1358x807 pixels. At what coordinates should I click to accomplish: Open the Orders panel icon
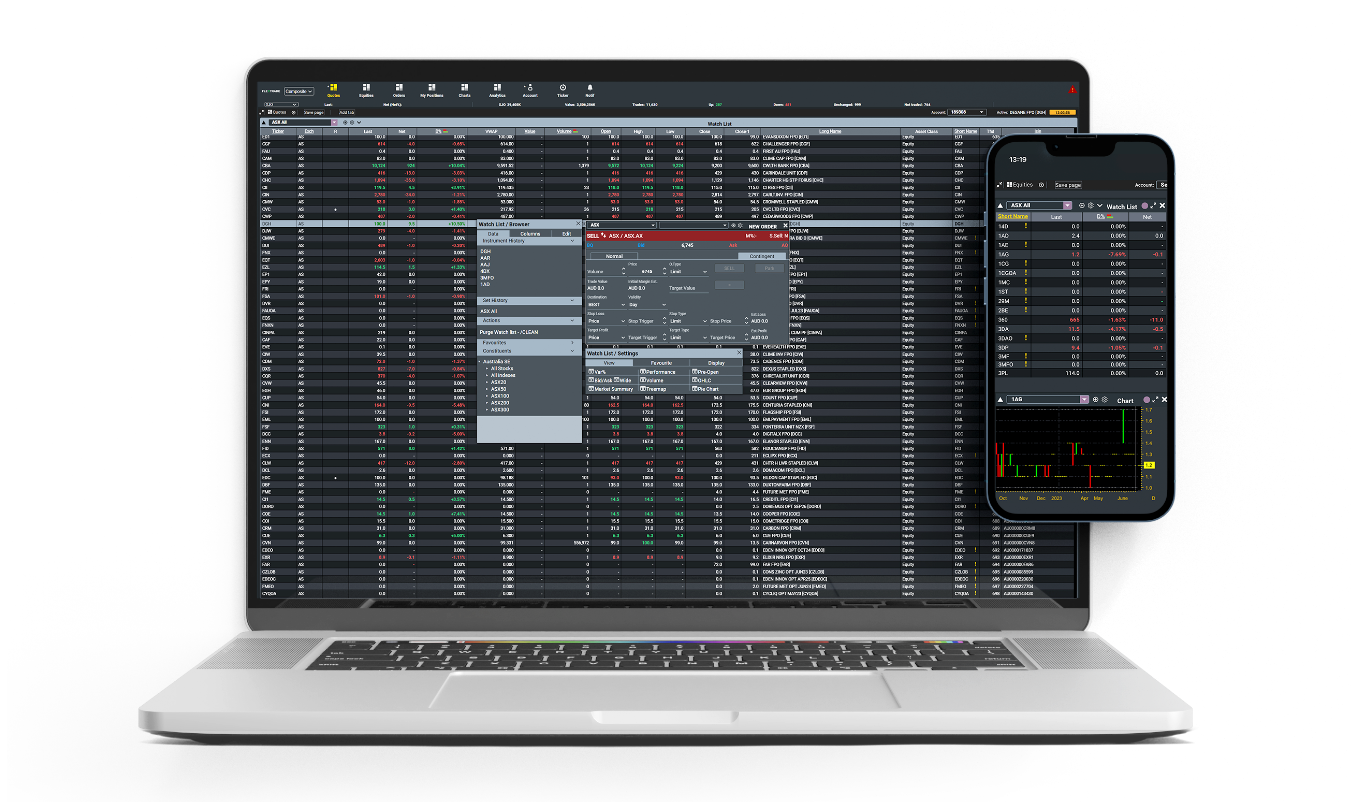pos(399,86)
